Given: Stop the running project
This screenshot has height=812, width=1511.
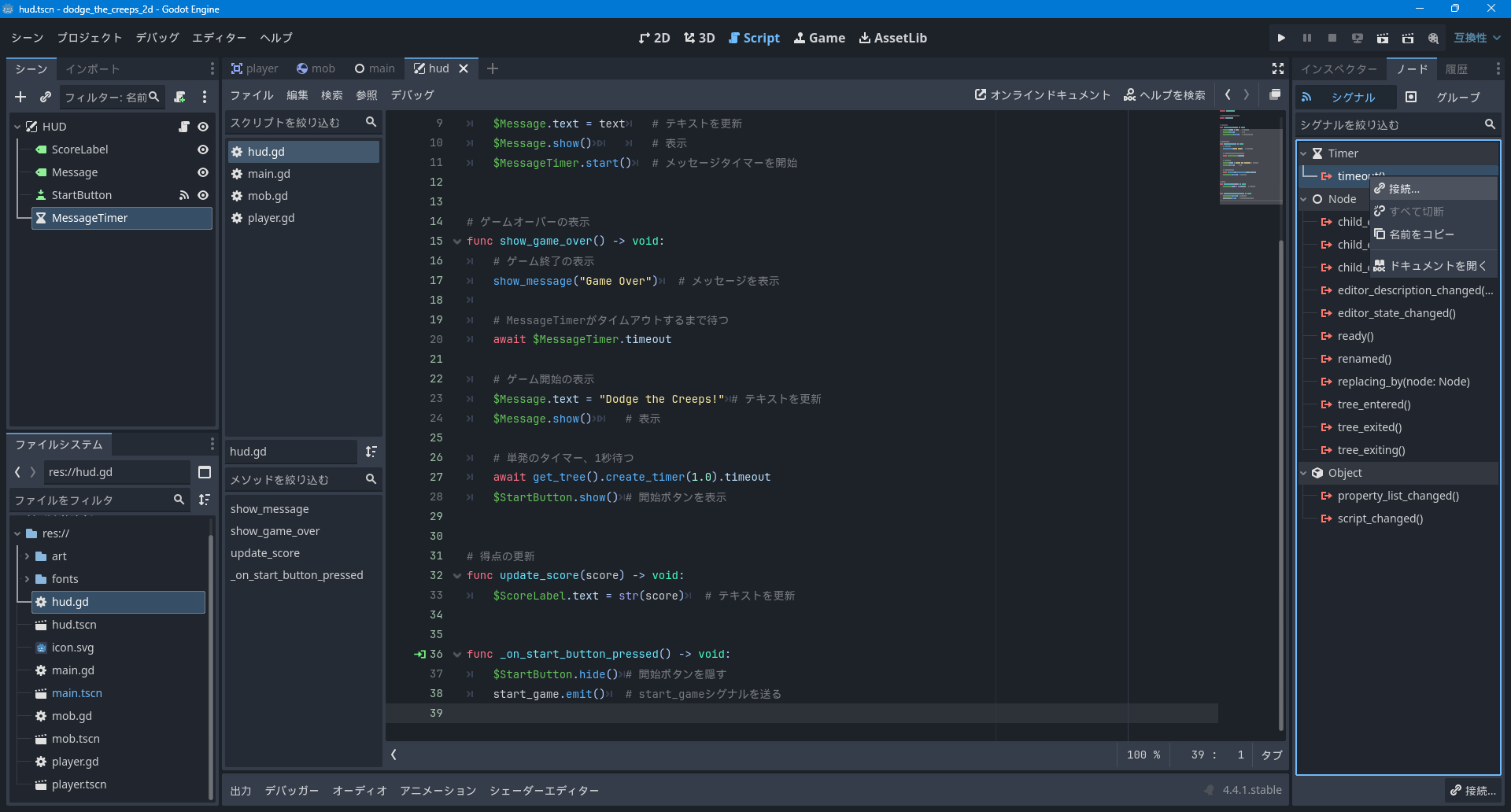Looking at the screenshot, I should 1332,38.
